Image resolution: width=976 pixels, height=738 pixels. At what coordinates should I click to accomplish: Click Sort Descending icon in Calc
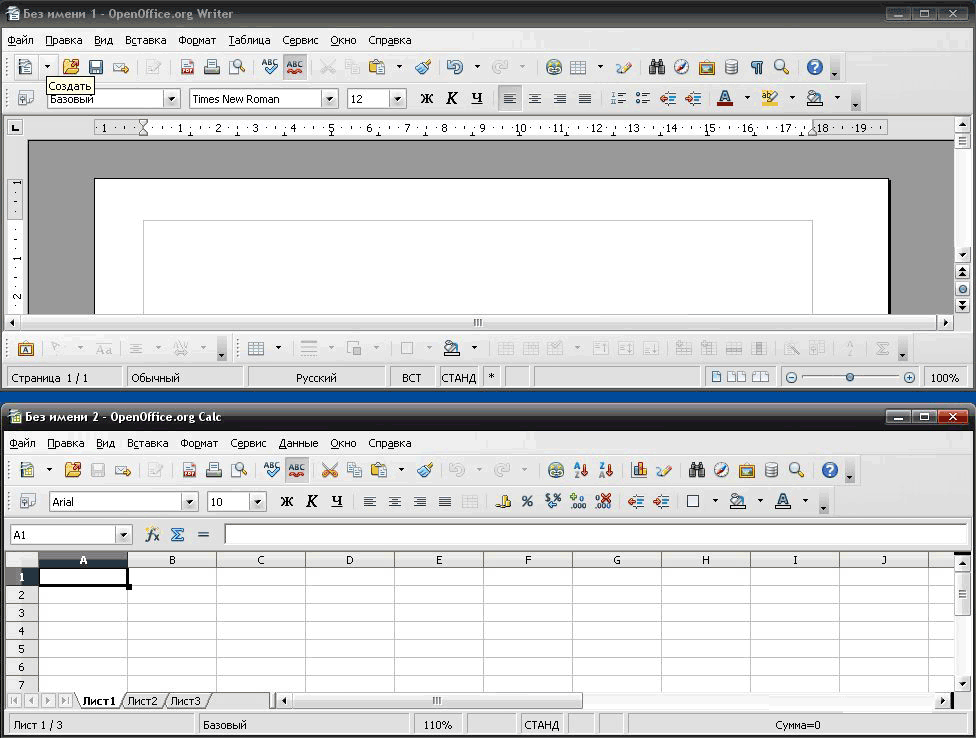coord(606,470)
